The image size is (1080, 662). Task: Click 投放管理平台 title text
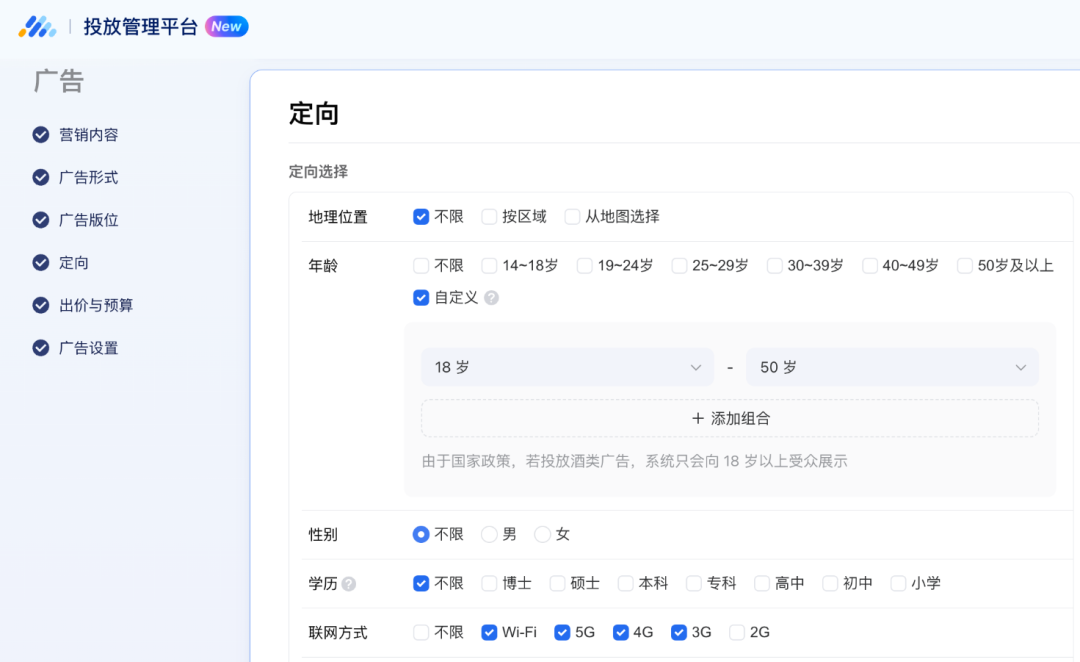click(141, 26)
